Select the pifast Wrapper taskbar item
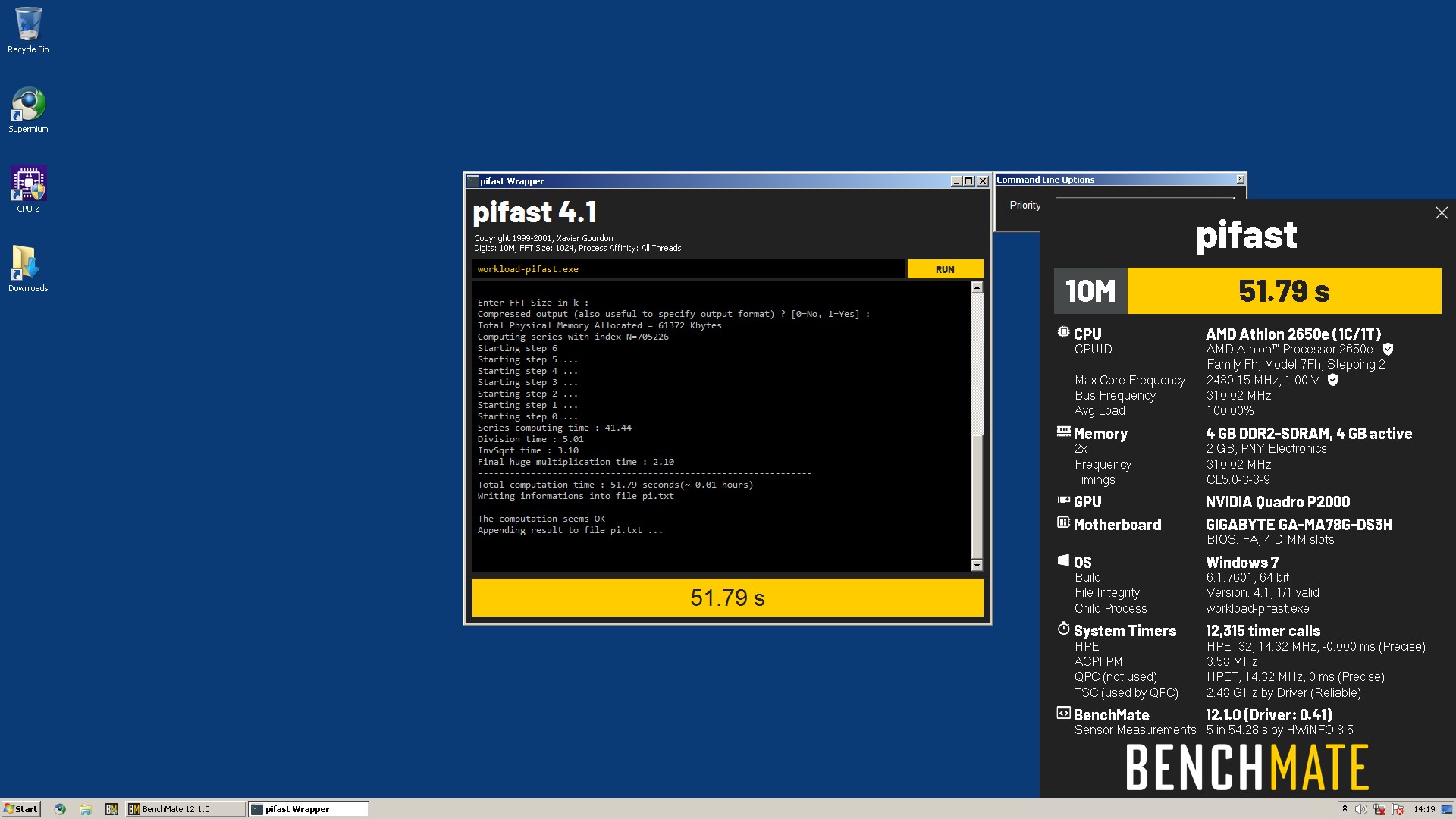Screen dimensions: 1456x819 (309, 809)
